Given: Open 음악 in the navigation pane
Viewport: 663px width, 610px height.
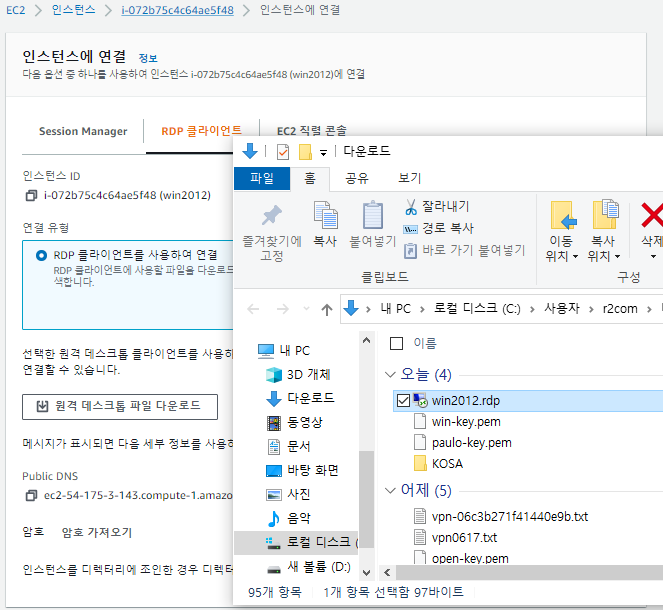Looking at the screenshot, I should point(289,518).
